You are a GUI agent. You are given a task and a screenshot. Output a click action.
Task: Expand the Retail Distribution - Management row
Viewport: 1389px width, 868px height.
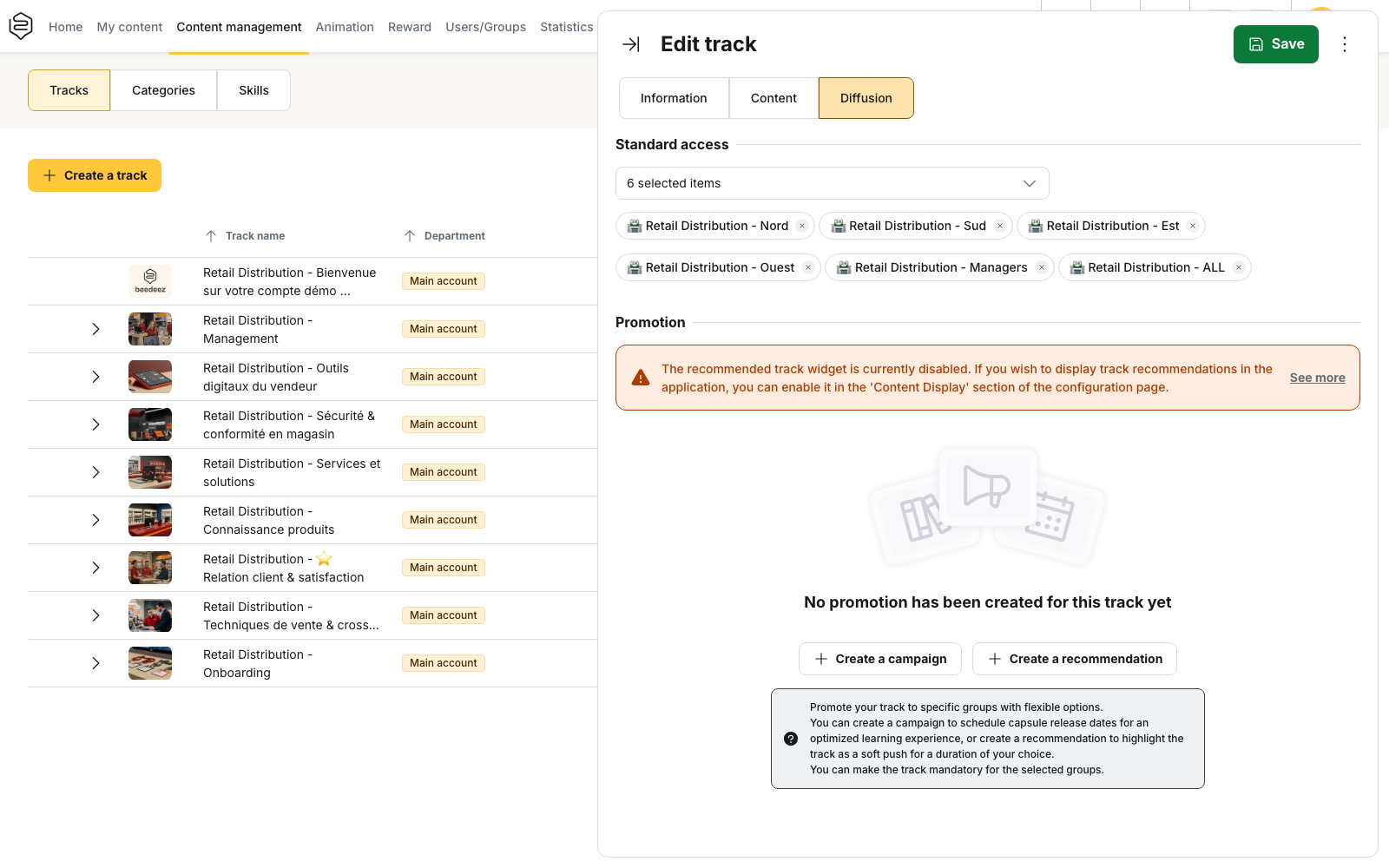coord(95,329)
